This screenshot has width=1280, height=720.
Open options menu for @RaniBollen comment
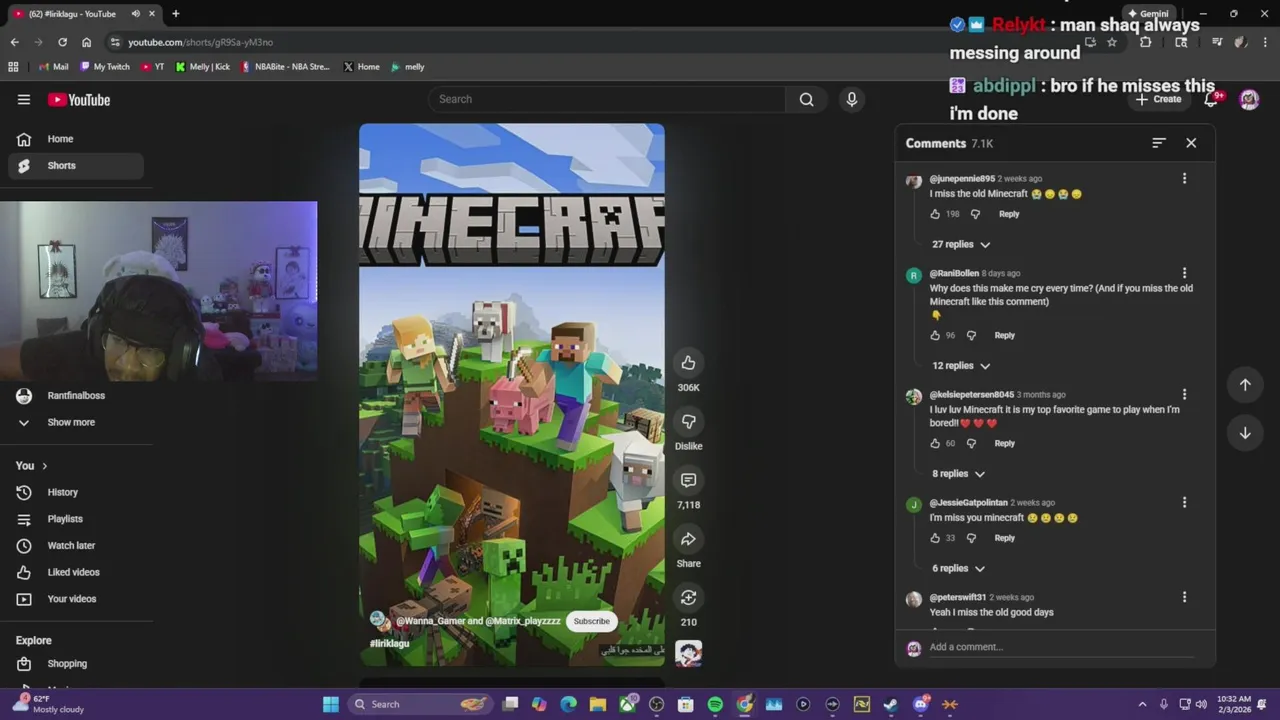1184,273
